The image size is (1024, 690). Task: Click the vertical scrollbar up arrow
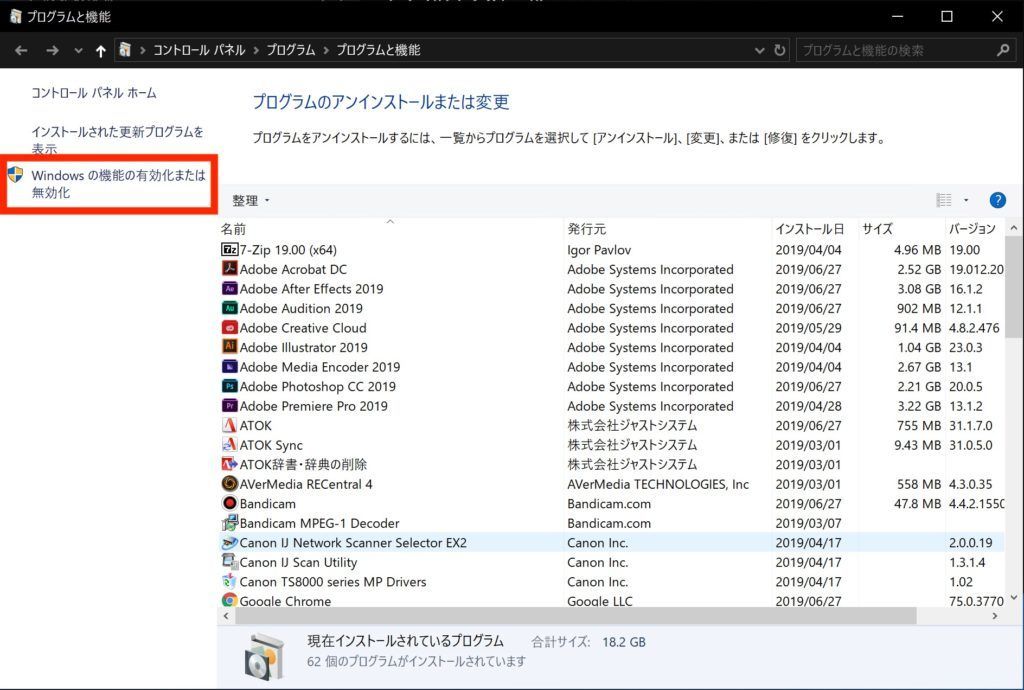point(1014,228)
